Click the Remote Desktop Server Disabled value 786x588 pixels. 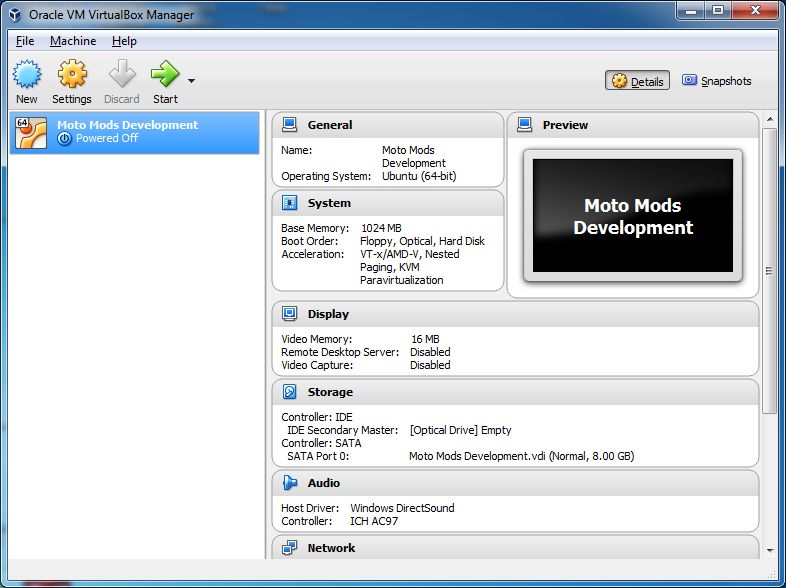point(430,352)
